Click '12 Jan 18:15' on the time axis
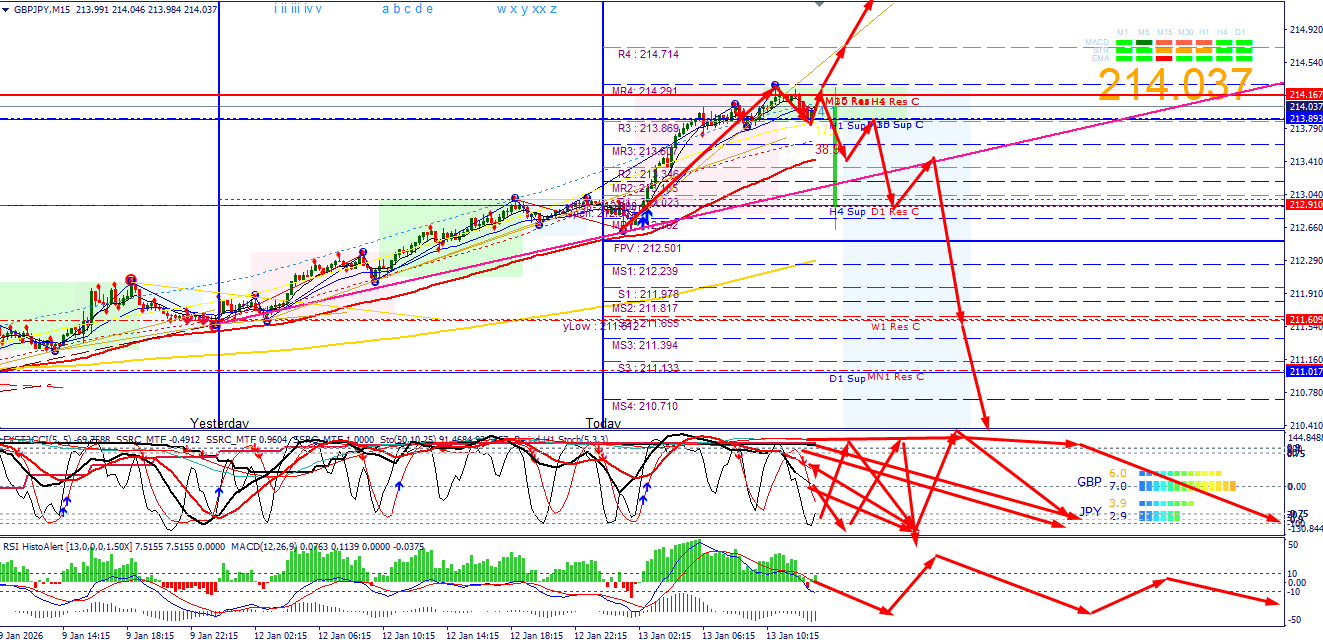The height and width of the screenshot is (644, 1323). 536,635
